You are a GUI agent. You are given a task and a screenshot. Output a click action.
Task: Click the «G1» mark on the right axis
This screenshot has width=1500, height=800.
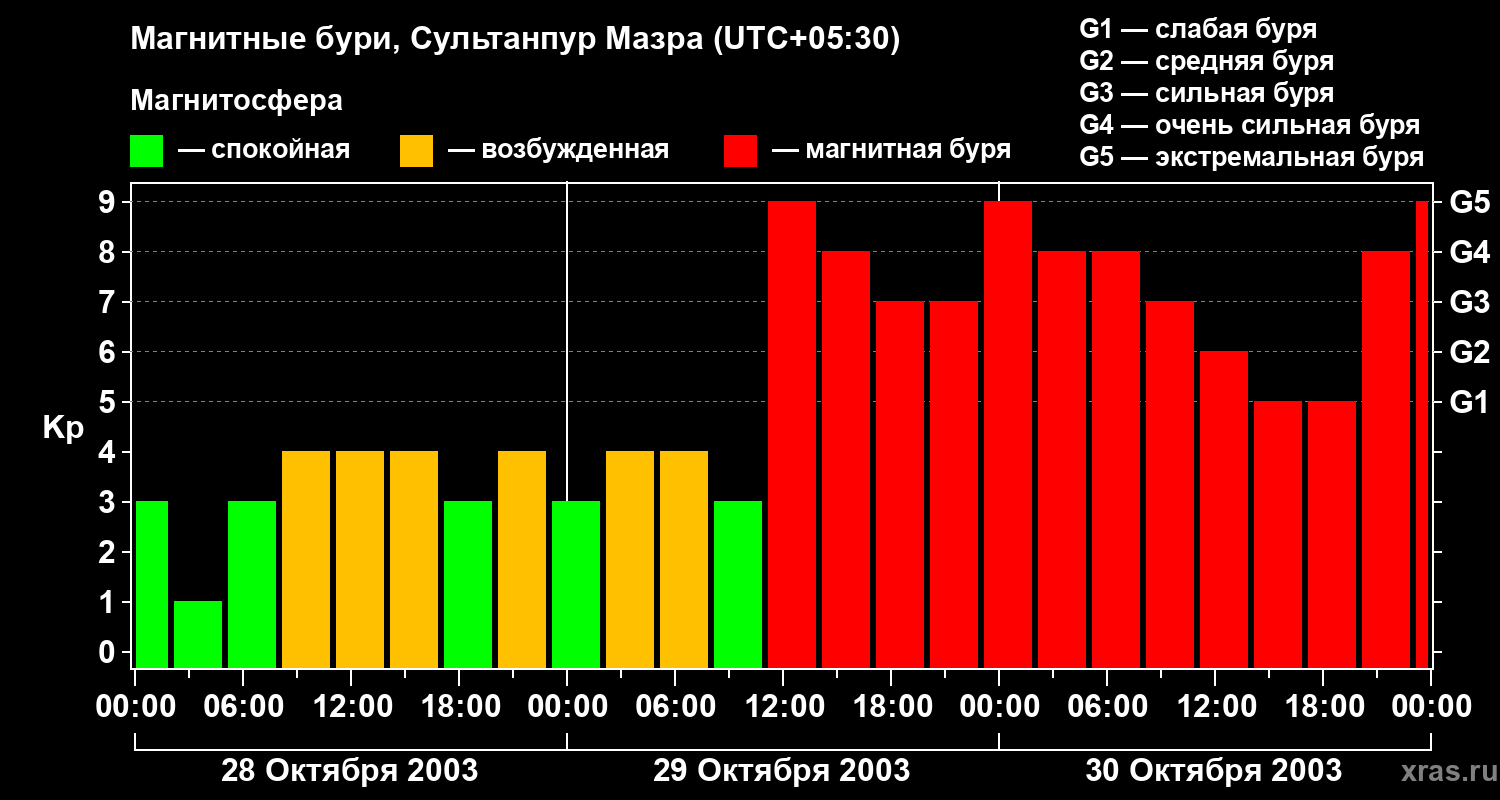[1469, 403]
